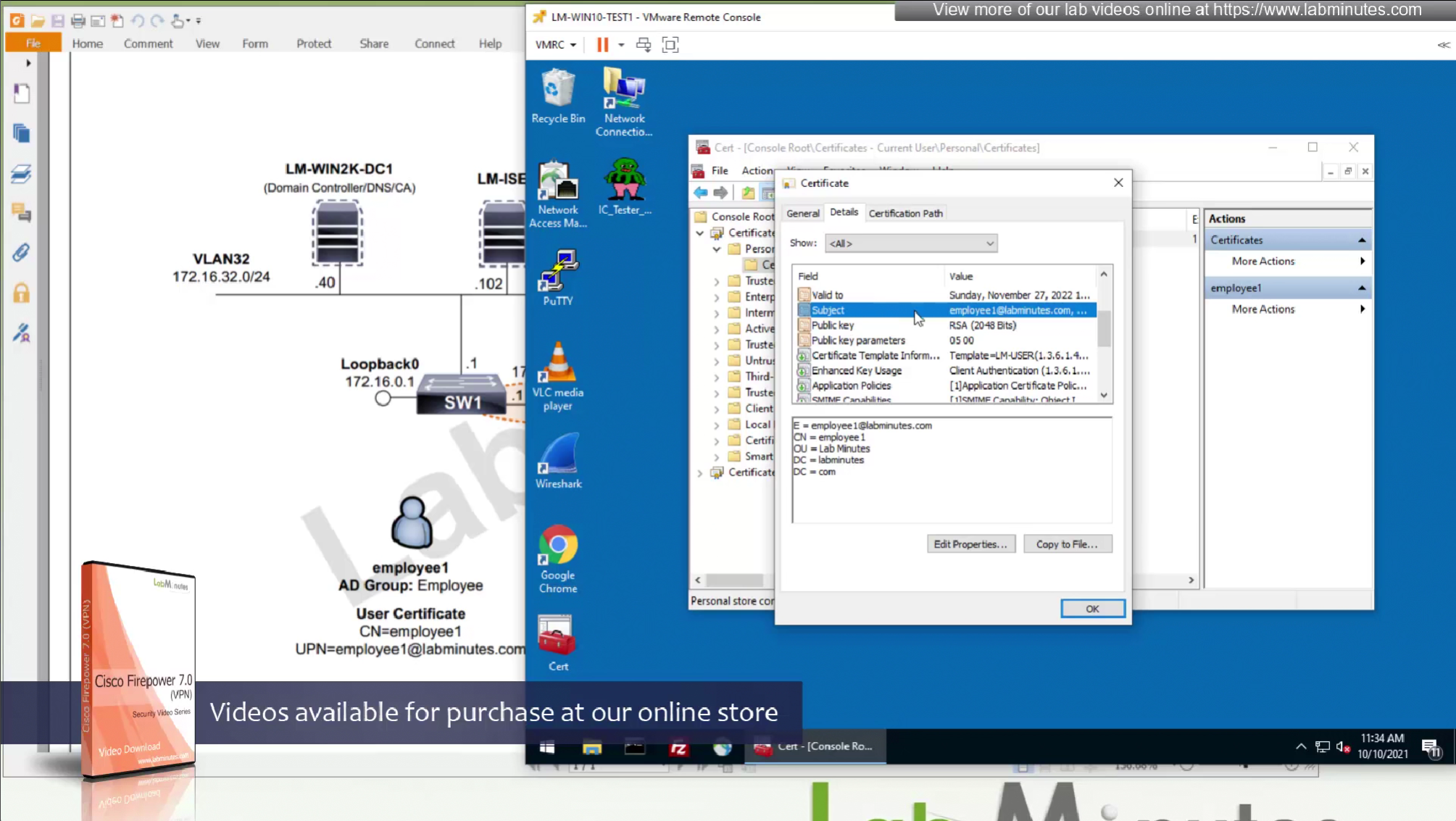This screenshot has height=821, width=1456.
Task: Open the Show field filter dropdown
Action: coord(911,243)
